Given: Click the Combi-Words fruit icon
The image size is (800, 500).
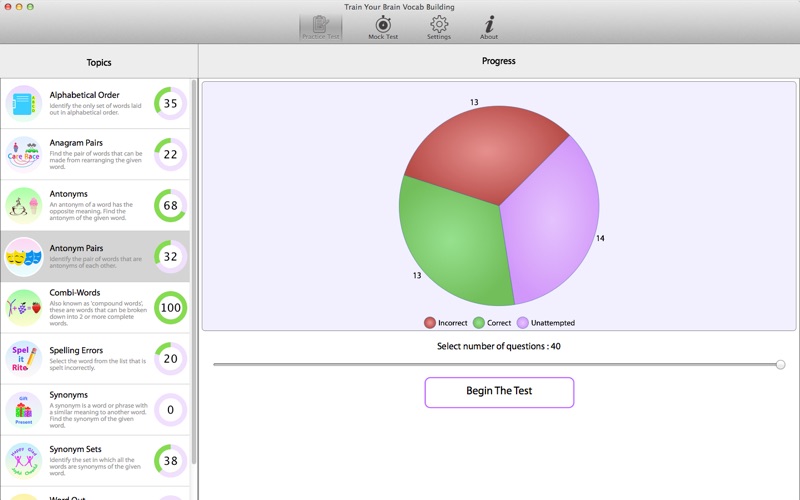Looking at the screenshot, I should point(23,308).
